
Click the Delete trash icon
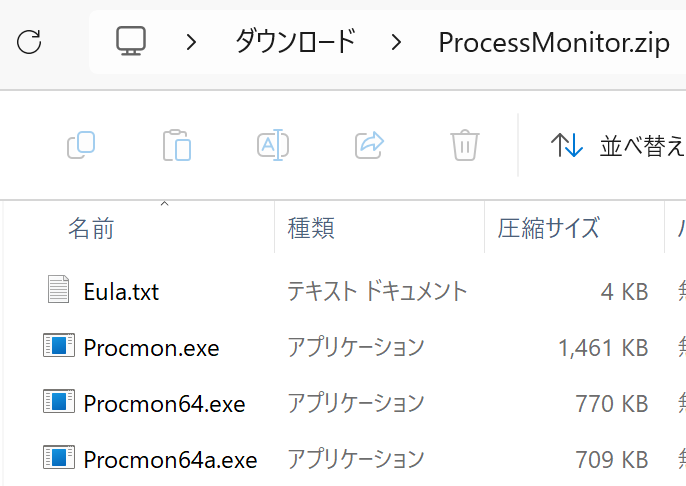pyautogui.click(x=465, y=145)
